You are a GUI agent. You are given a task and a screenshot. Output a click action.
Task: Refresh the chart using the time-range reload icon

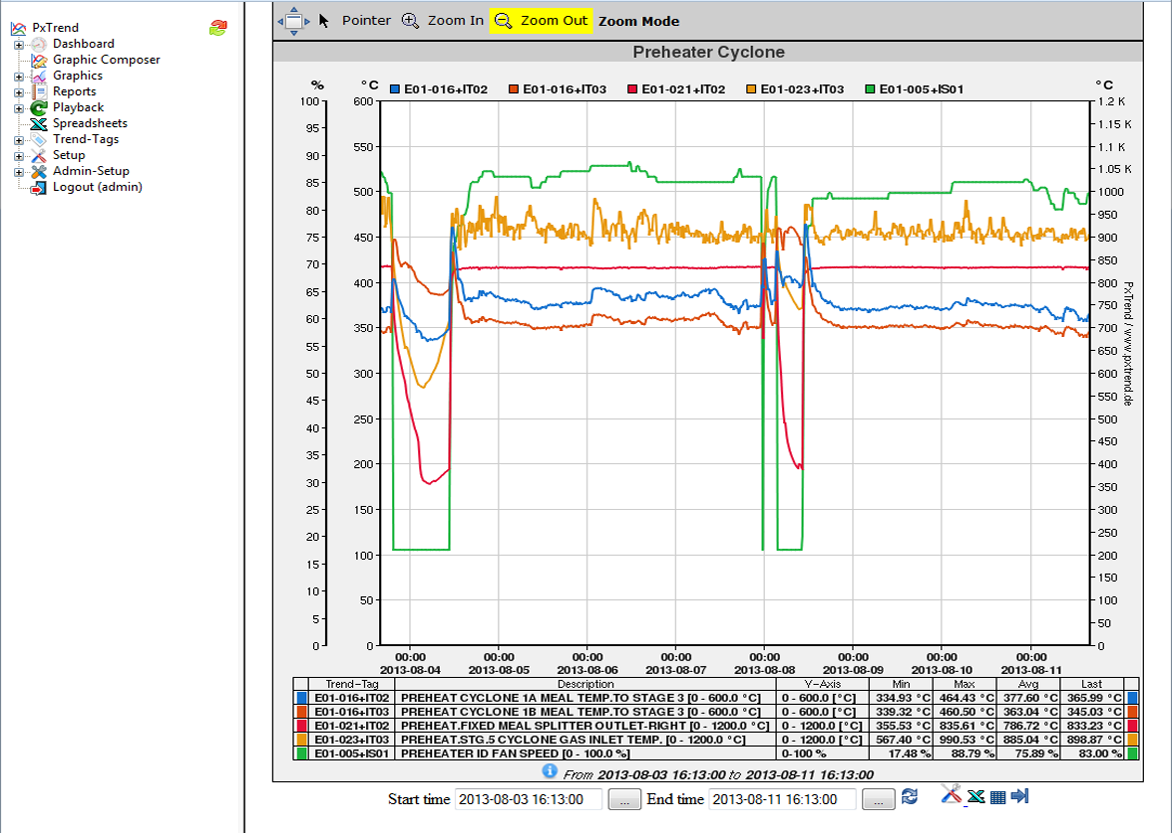pos(909,797)
